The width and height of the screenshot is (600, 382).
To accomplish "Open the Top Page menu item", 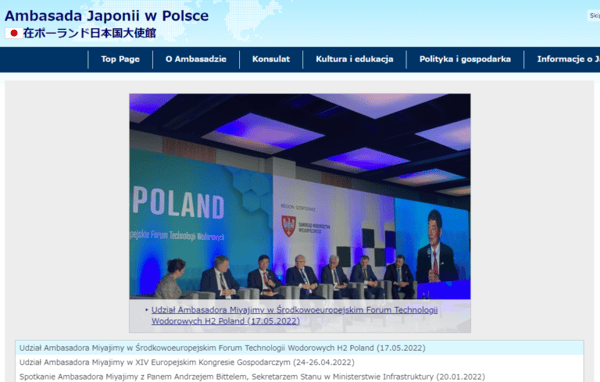I will point(120,59).
